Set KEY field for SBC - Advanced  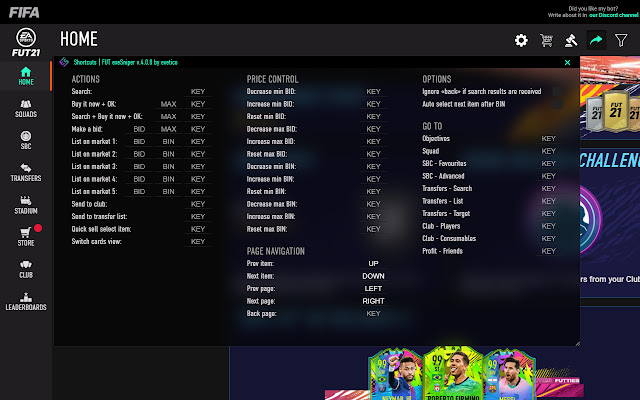tap(549, 176)
